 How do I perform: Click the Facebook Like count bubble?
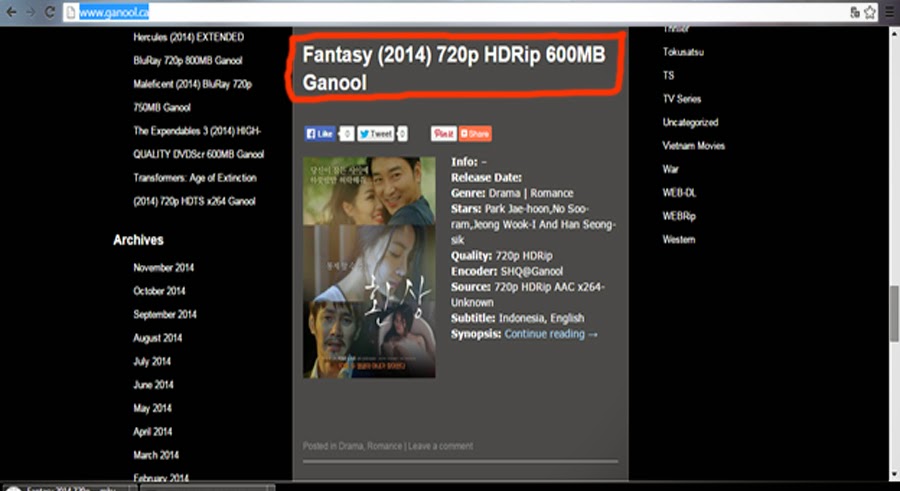pos(346,134)
